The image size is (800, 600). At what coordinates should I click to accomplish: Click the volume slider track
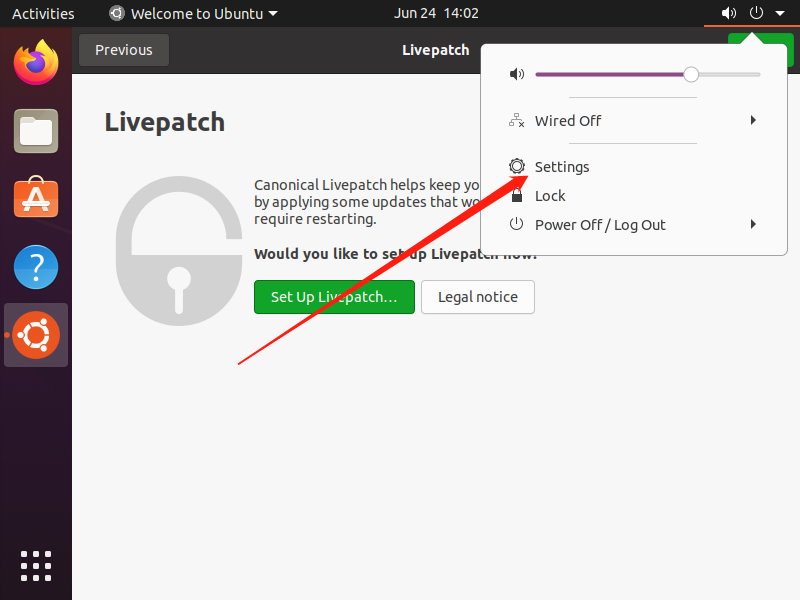tap(610, 75)
